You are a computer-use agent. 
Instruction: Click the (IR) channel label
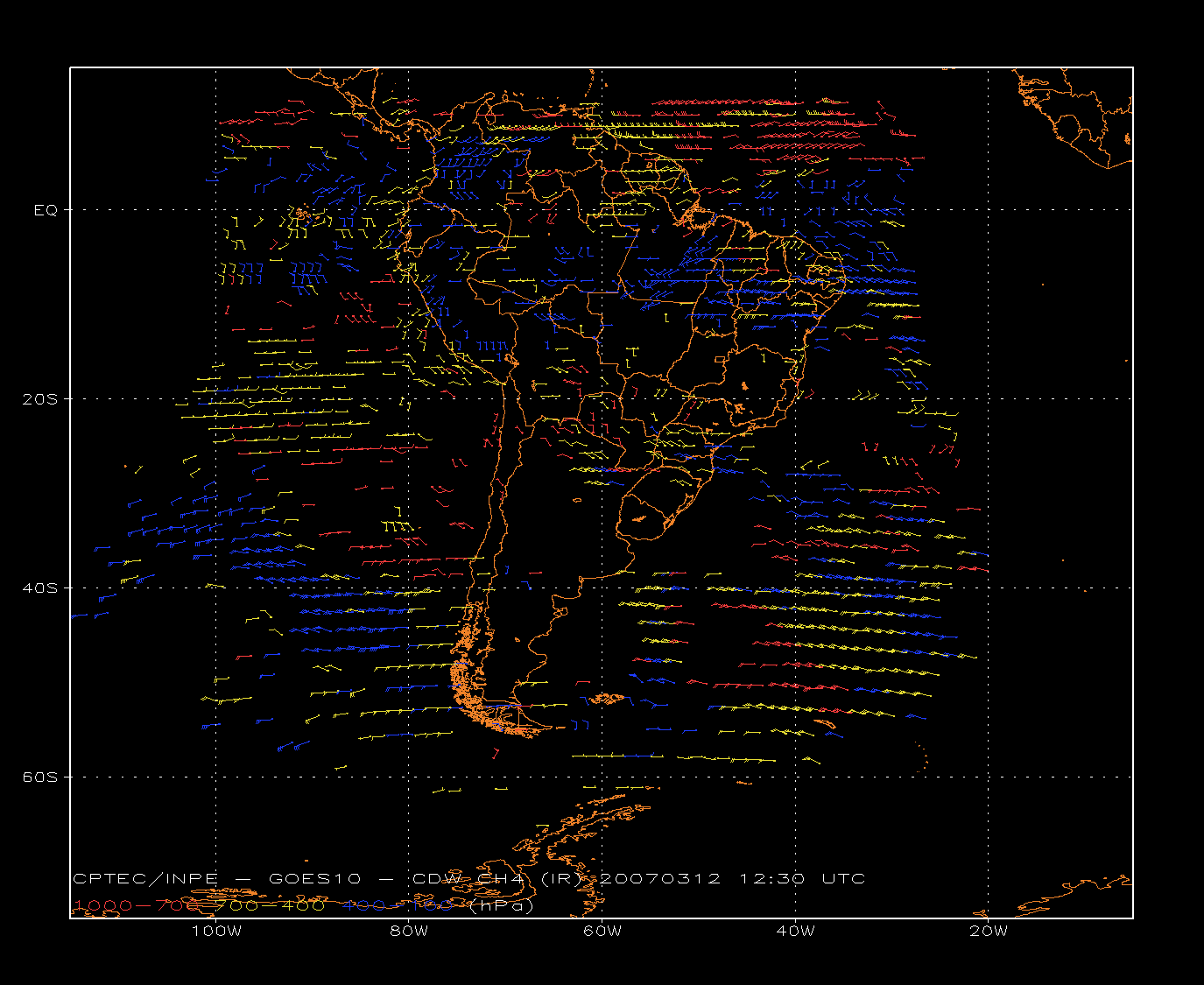click(560, 879)
